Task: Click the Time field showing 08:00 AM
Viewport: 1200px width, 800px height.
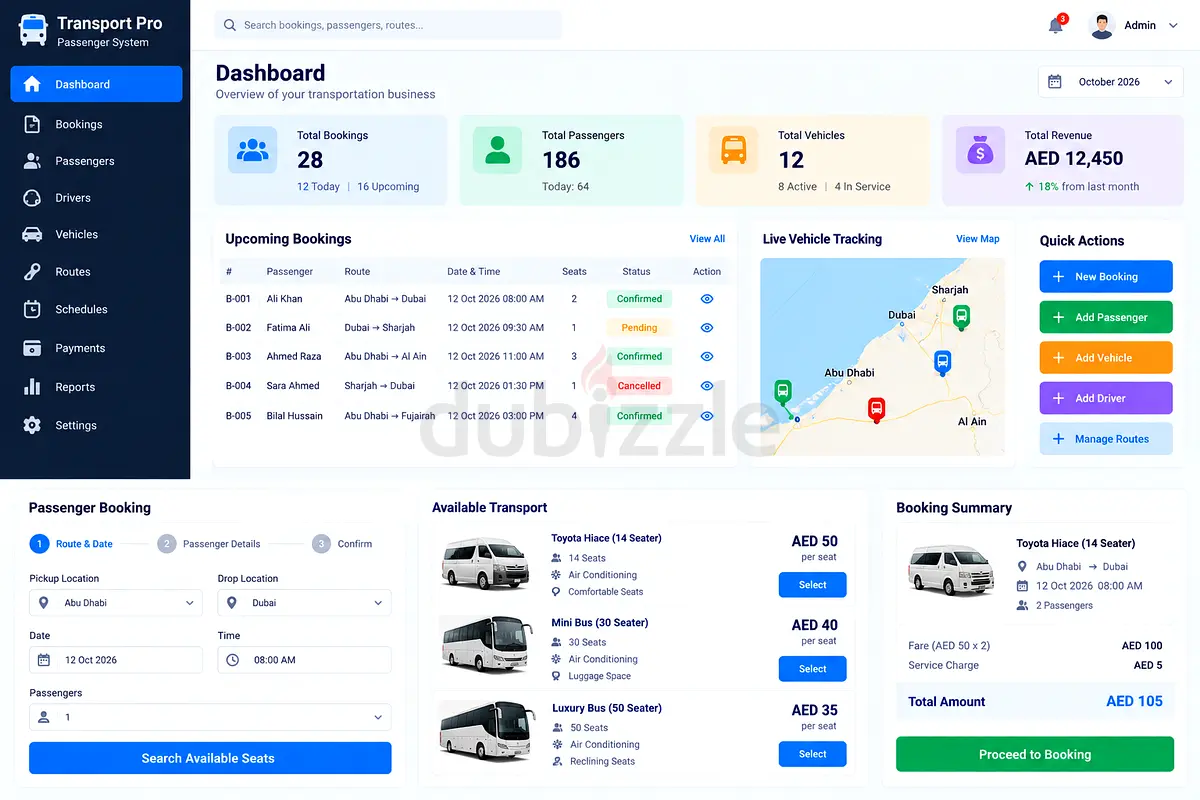Action: (304, 660)
